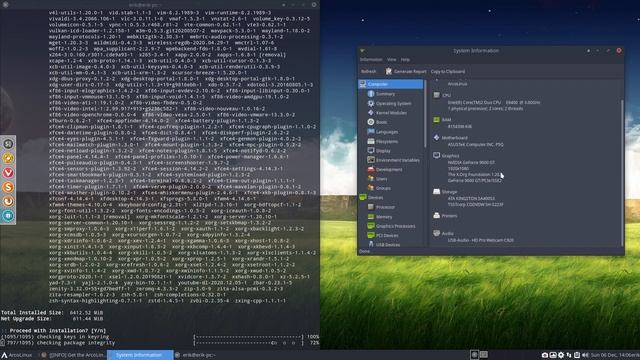Launch the yellow dock icon

coord(8,158)
